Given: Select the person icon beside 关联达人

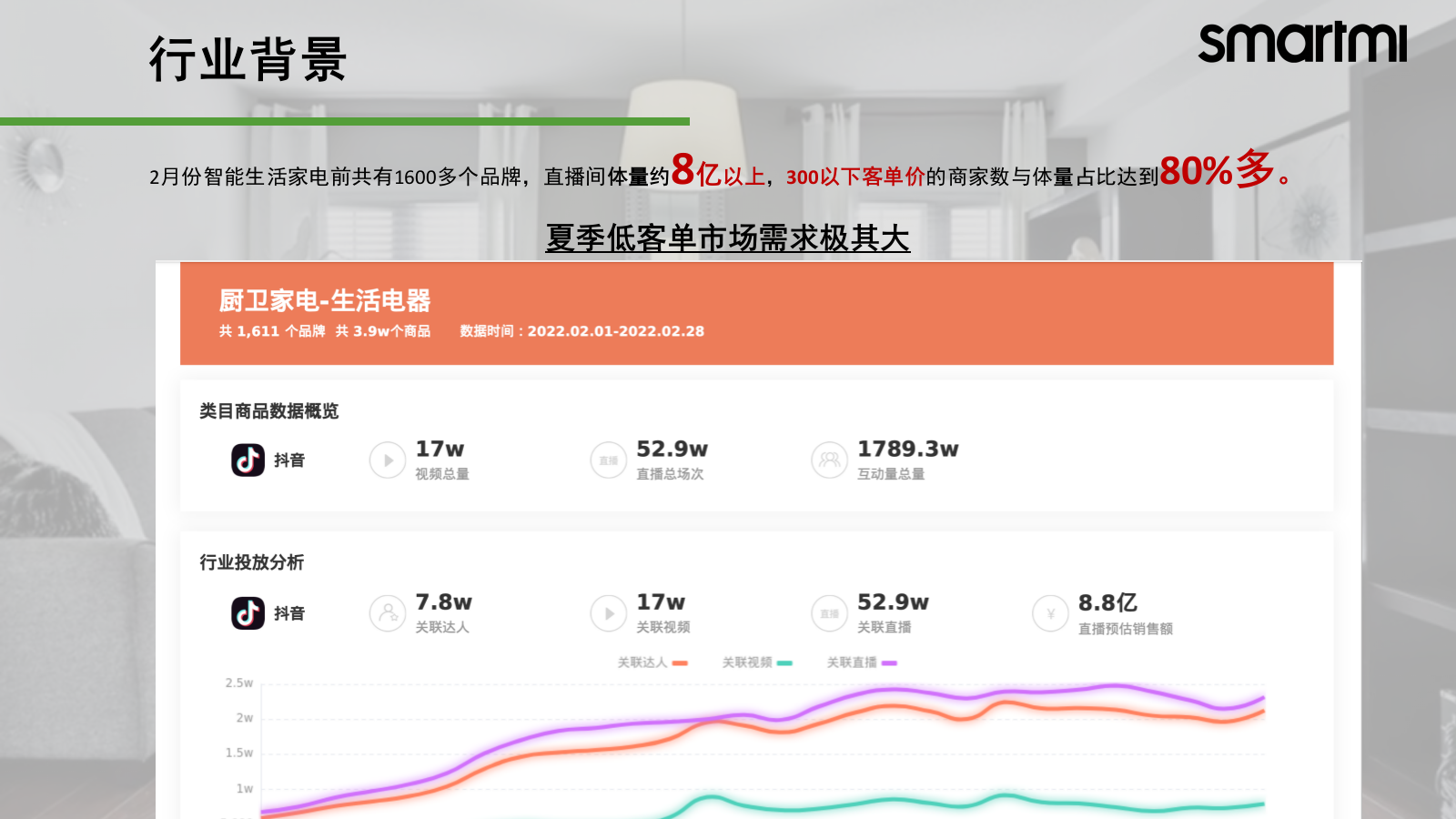Looking at the screenshot, I should (387, 612).
